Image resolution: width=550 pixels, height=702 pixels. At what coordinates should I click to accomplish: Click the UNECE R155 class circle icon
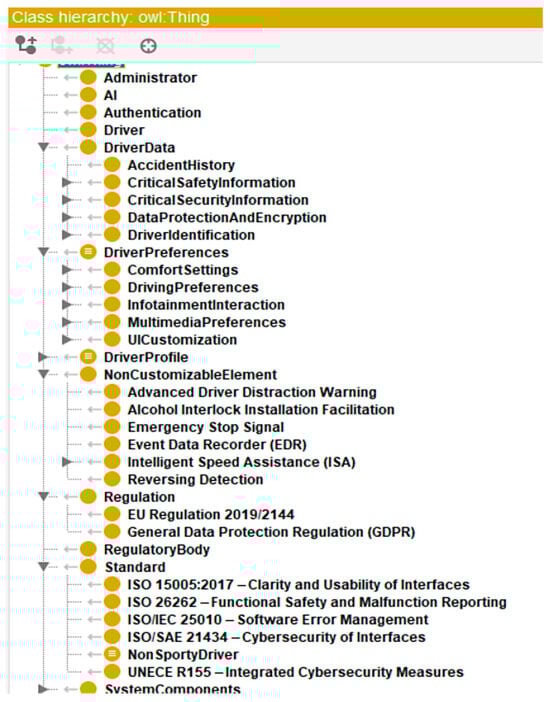point(112,672)
